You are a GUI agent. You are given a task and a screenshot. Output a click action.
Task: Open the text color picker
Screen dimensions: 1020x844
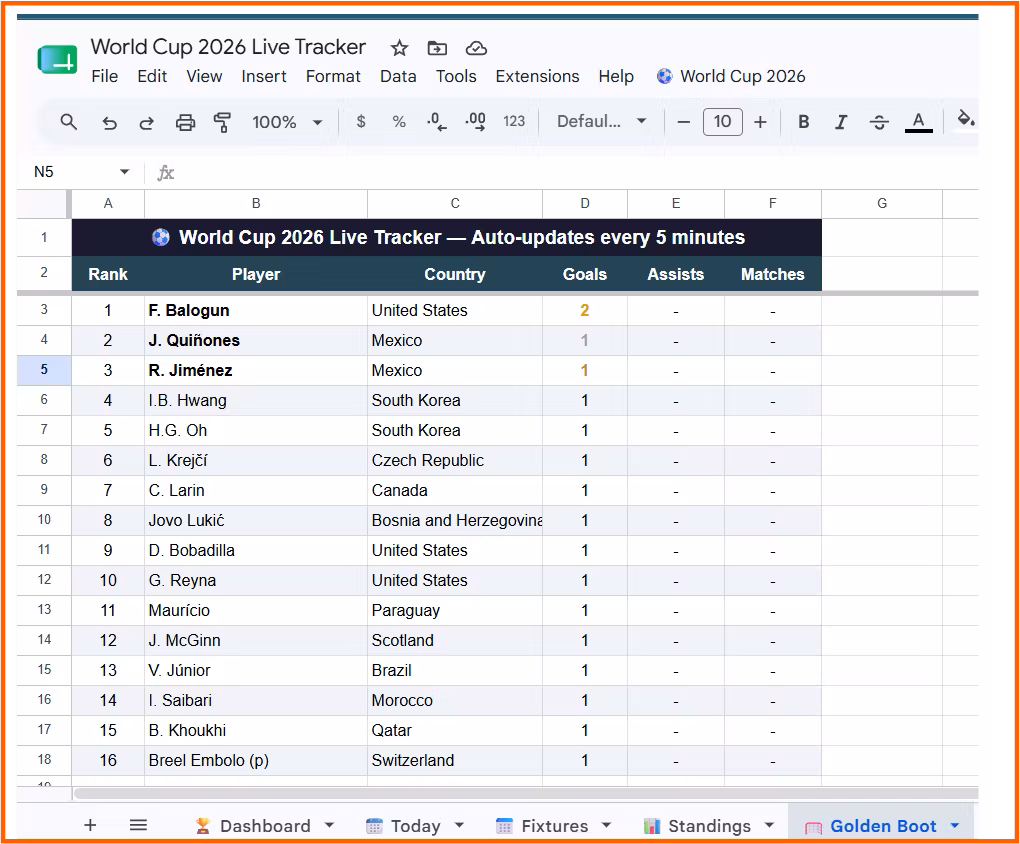919,122
